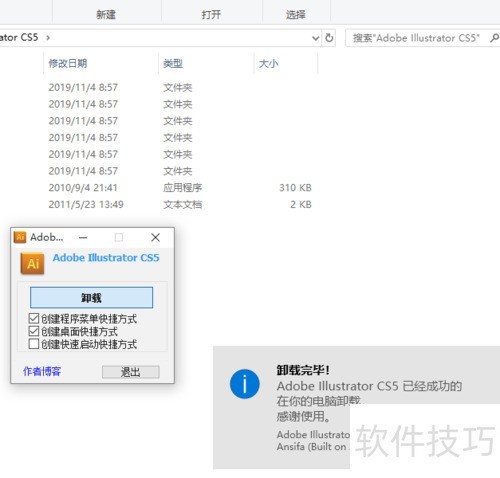This screenshot has width=500, height=478.
Task: Click the small Ai icon in title bar
Action: 20,237
